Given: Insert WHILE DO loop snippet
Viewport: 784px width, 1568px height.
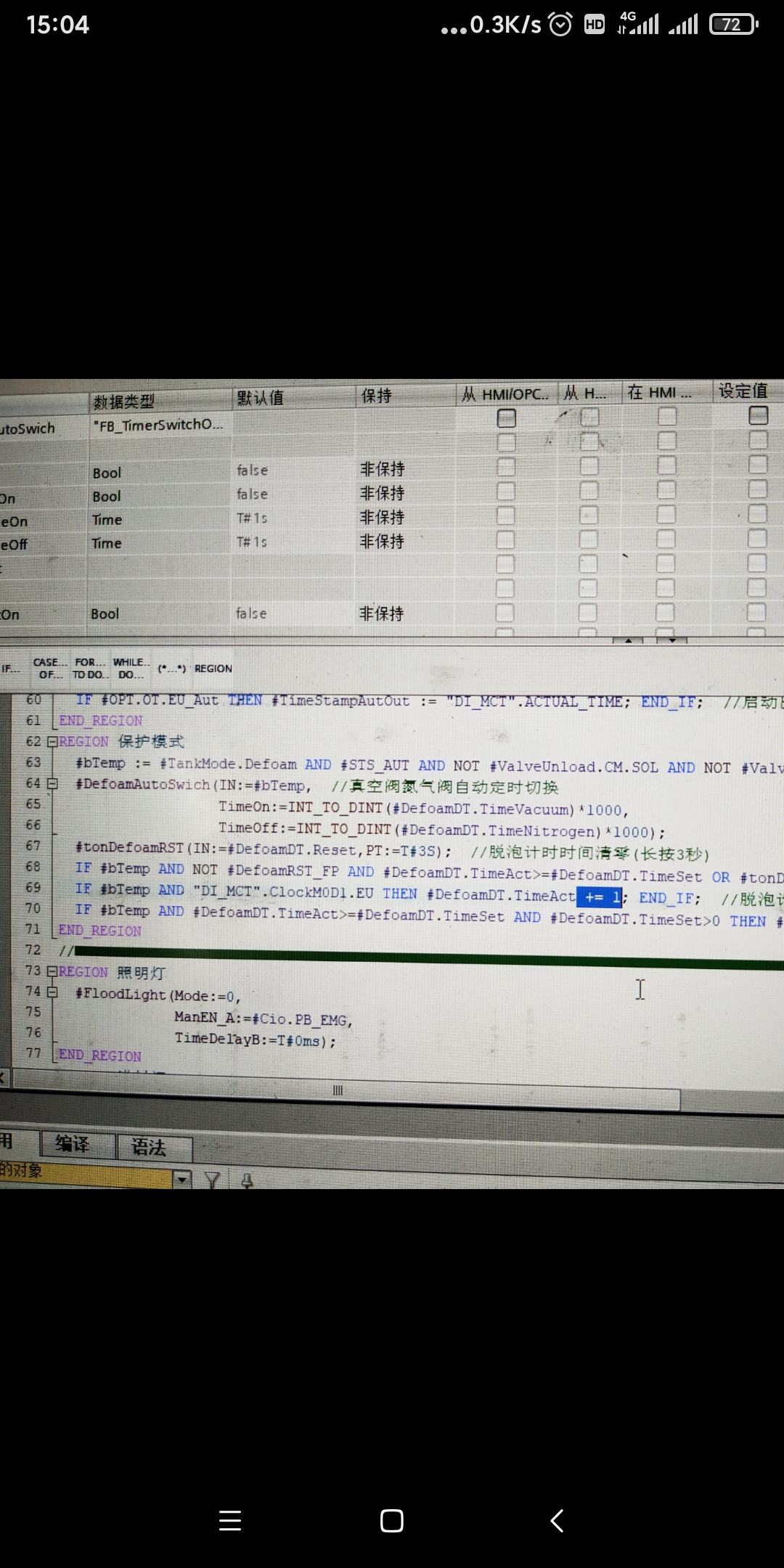Looking at the screenshot, I should tap(131, 669).
